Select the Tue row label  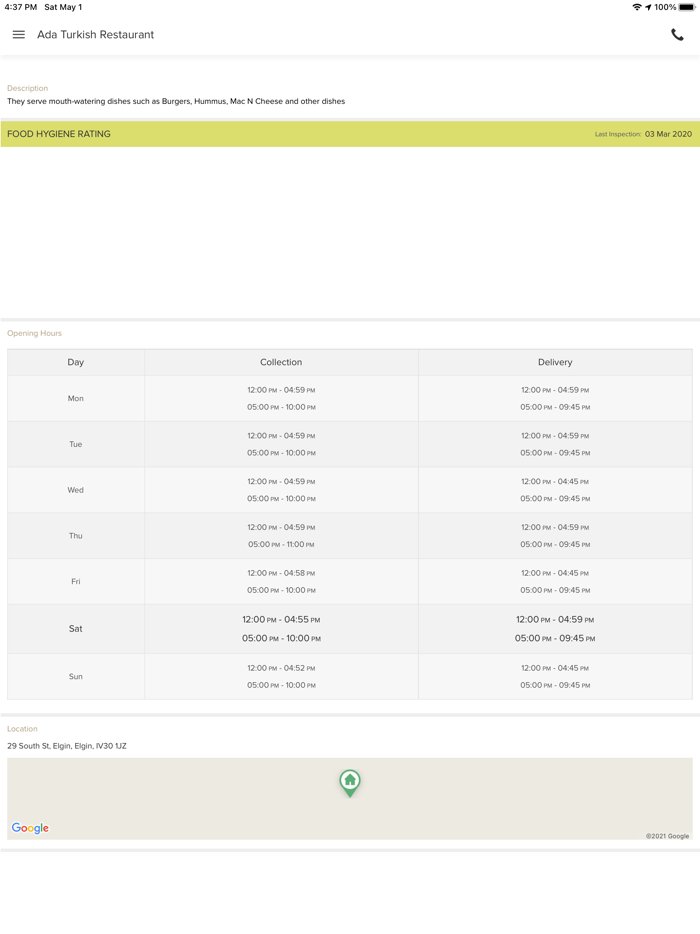click(76, 444)
